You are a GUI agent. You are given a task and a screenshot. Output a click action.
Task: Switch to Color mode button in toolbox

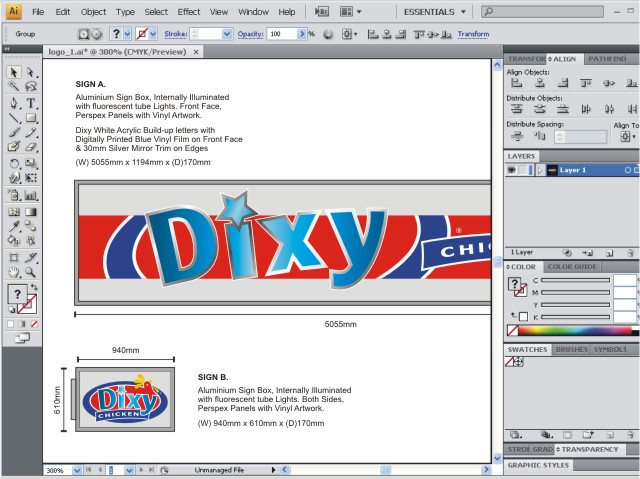(x=10, y=324)
